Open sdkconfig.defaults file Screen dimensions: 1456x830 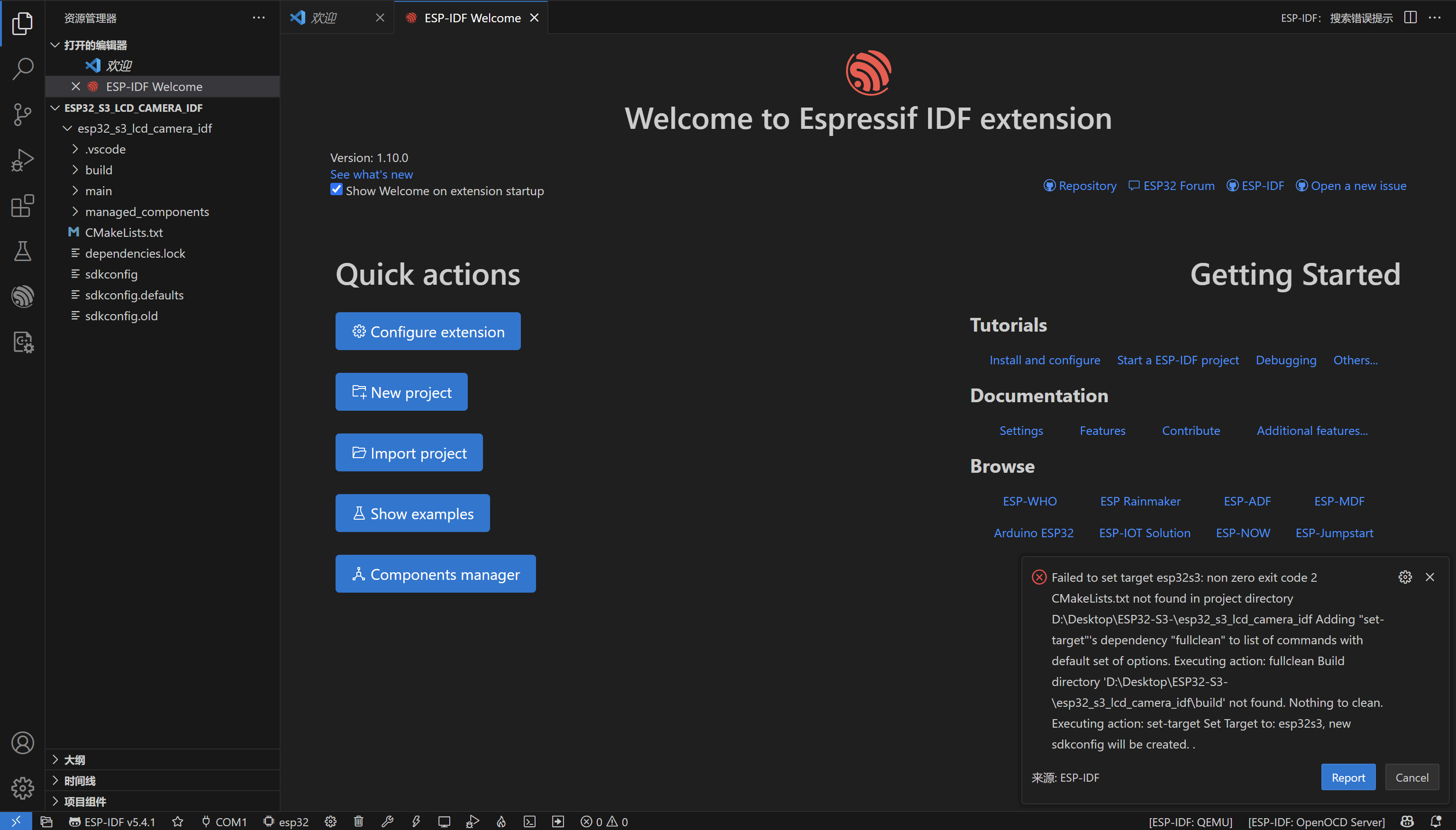click(163, 295)
